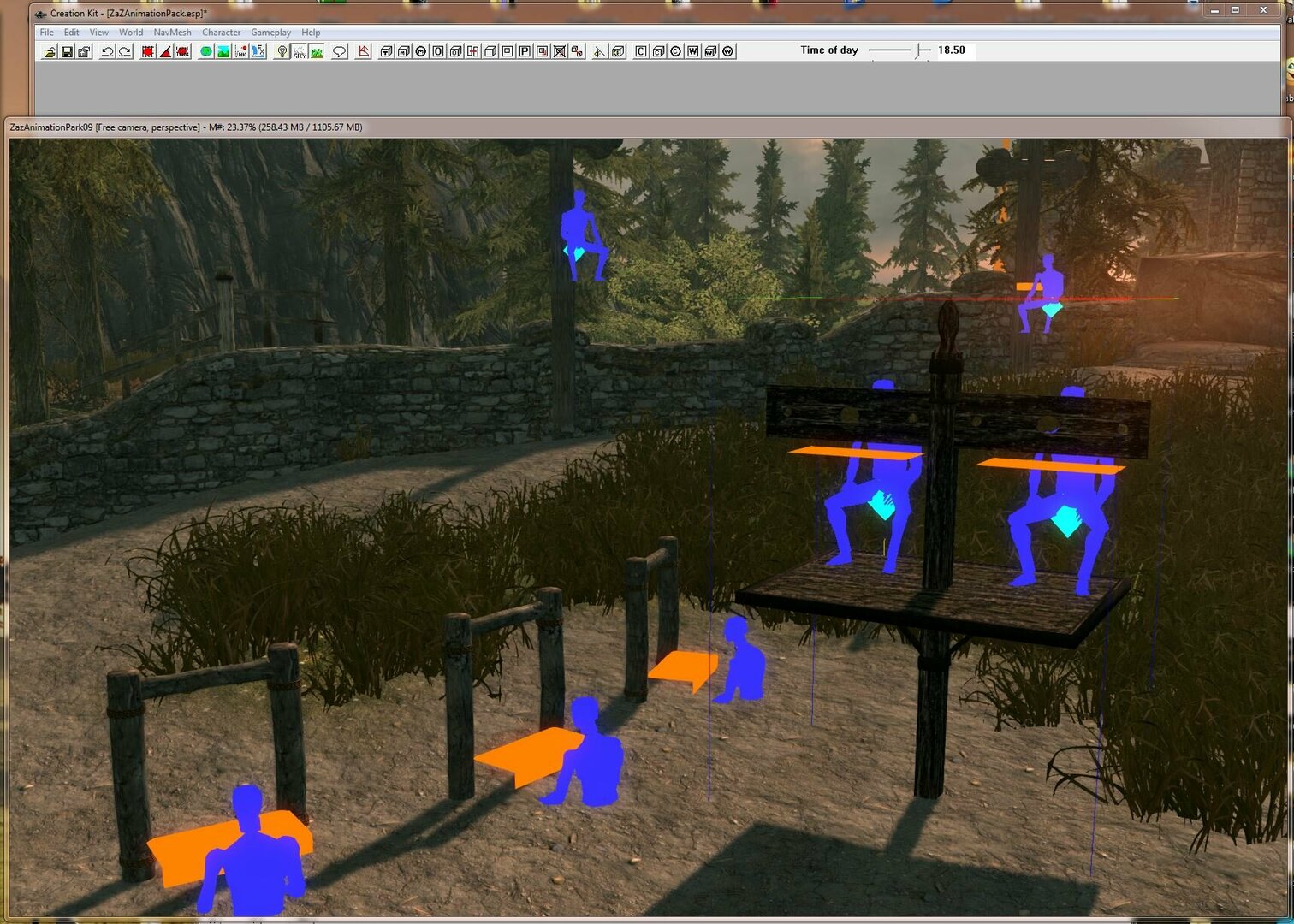Click the green landscape editing icon
The height and width of the screenshot is (924, 1294).
click(x=206, y=51)
